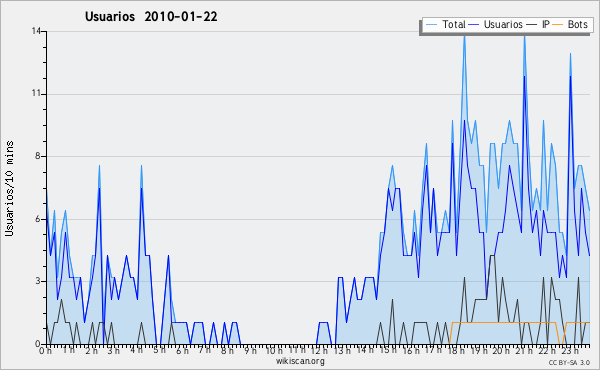The width and height of the screenshot is (600, 370).
Task: Click the x-axis label '21 h'
Action: click(x=524, y=350)
